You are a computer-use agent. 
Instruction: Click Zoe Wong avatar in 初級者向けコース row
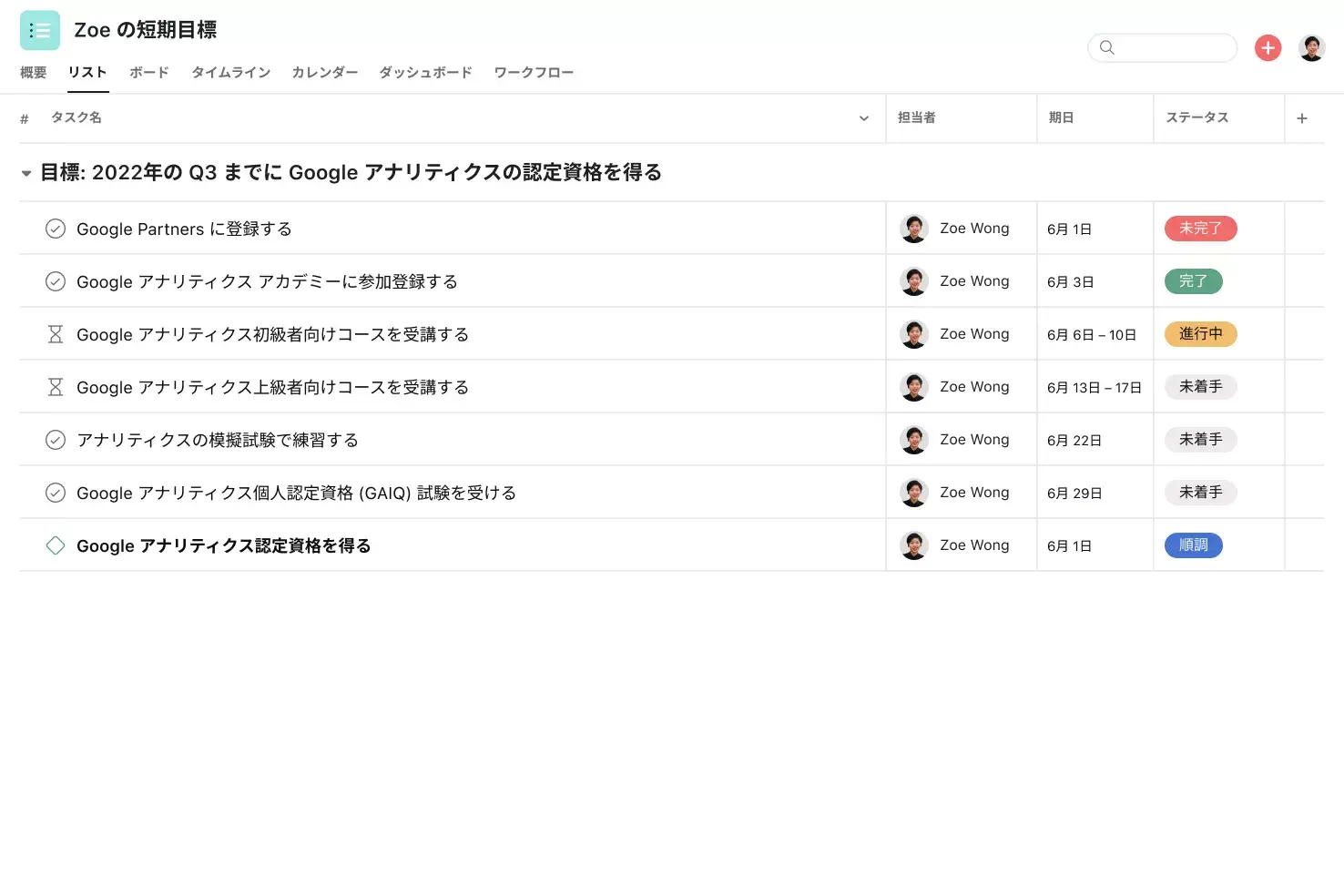click(x=914, y=334)
